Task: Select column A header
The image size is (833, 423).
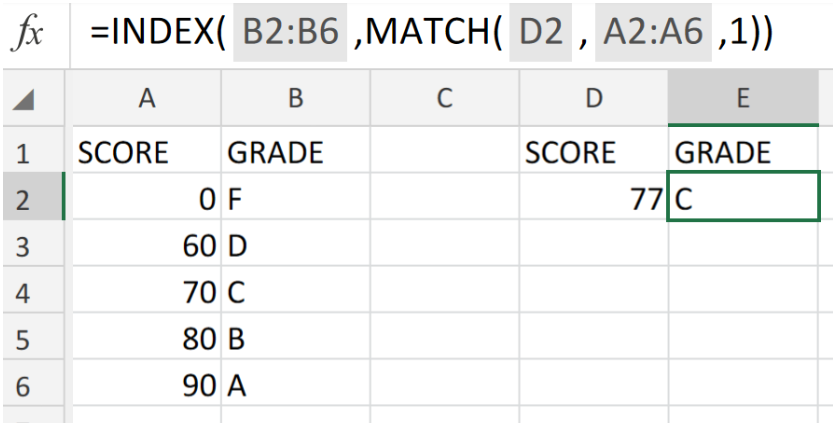Action: click(x=147, y=98)
